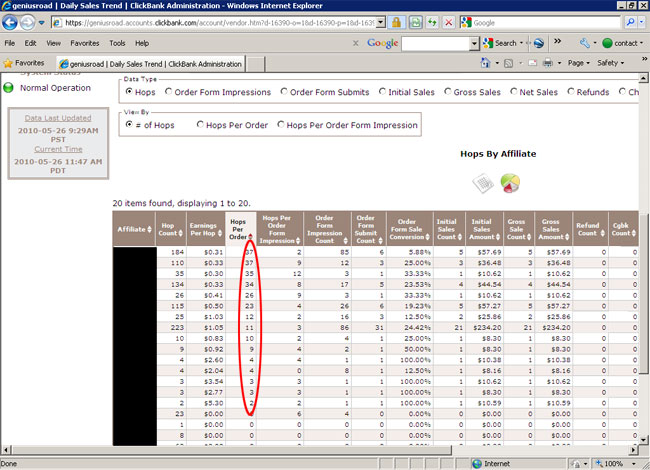Click the spreadsheet export icon
Image resolution: width=650 pixels, height=470 pixels.
(x=484, y=183)
